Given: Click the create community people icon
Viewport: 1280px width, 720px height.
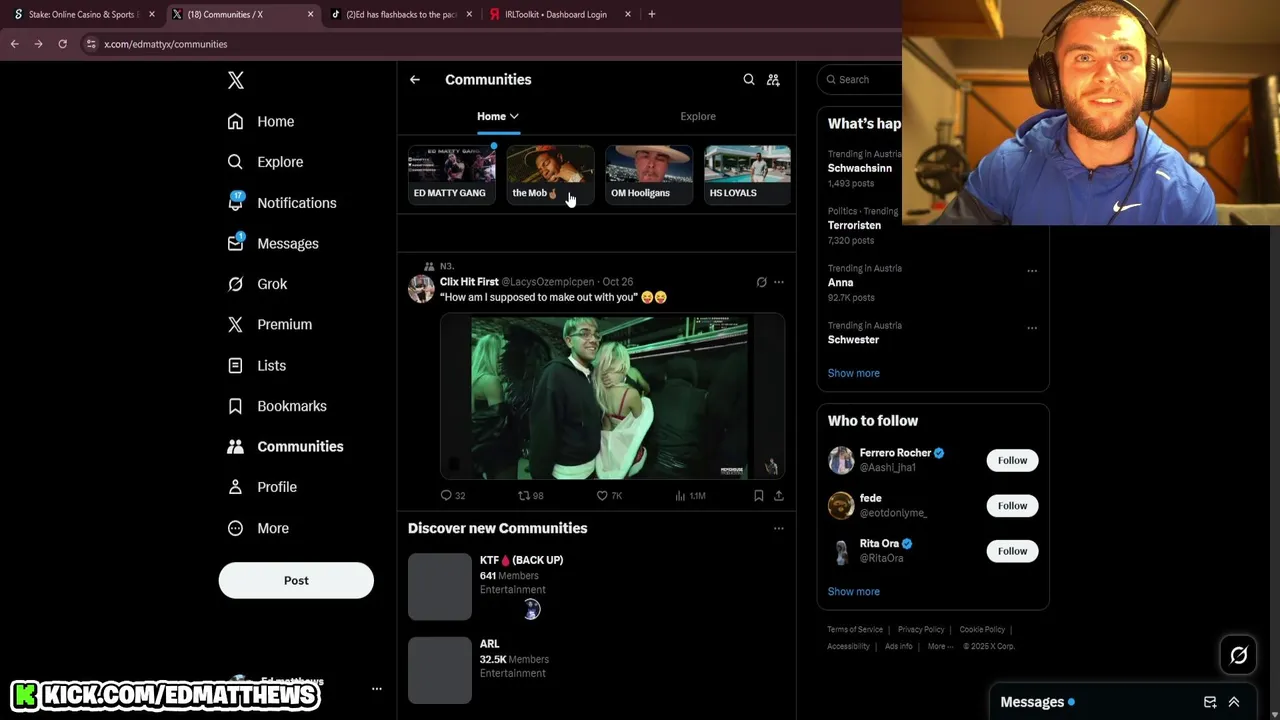Looking at the screenshot, I should point(773,80).
